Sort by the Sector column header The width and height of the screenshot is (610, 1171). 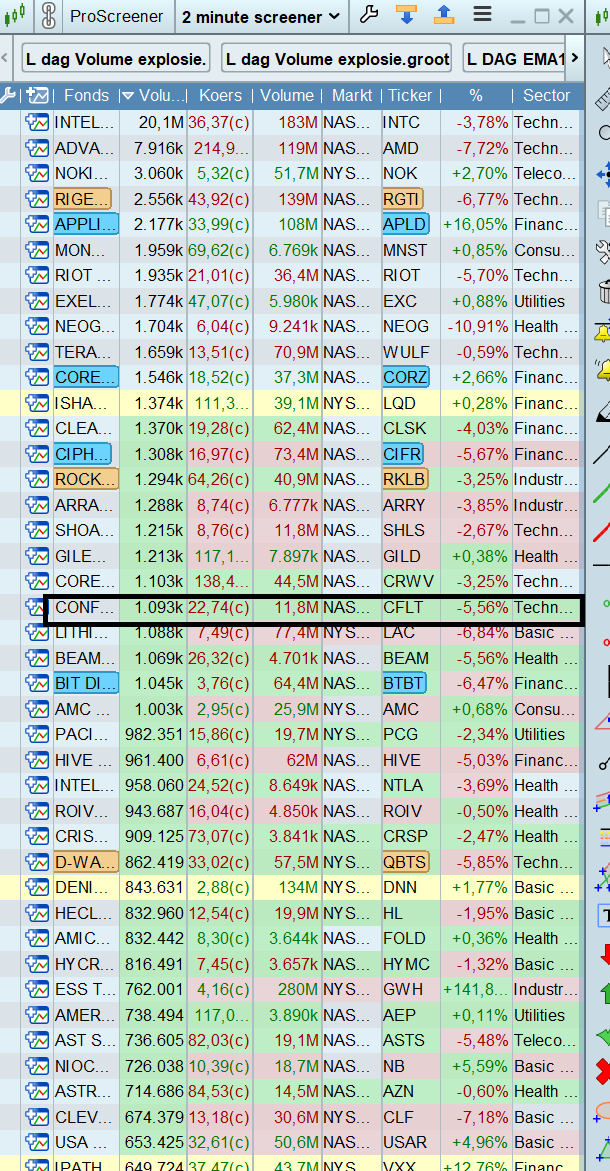point(547,96)
